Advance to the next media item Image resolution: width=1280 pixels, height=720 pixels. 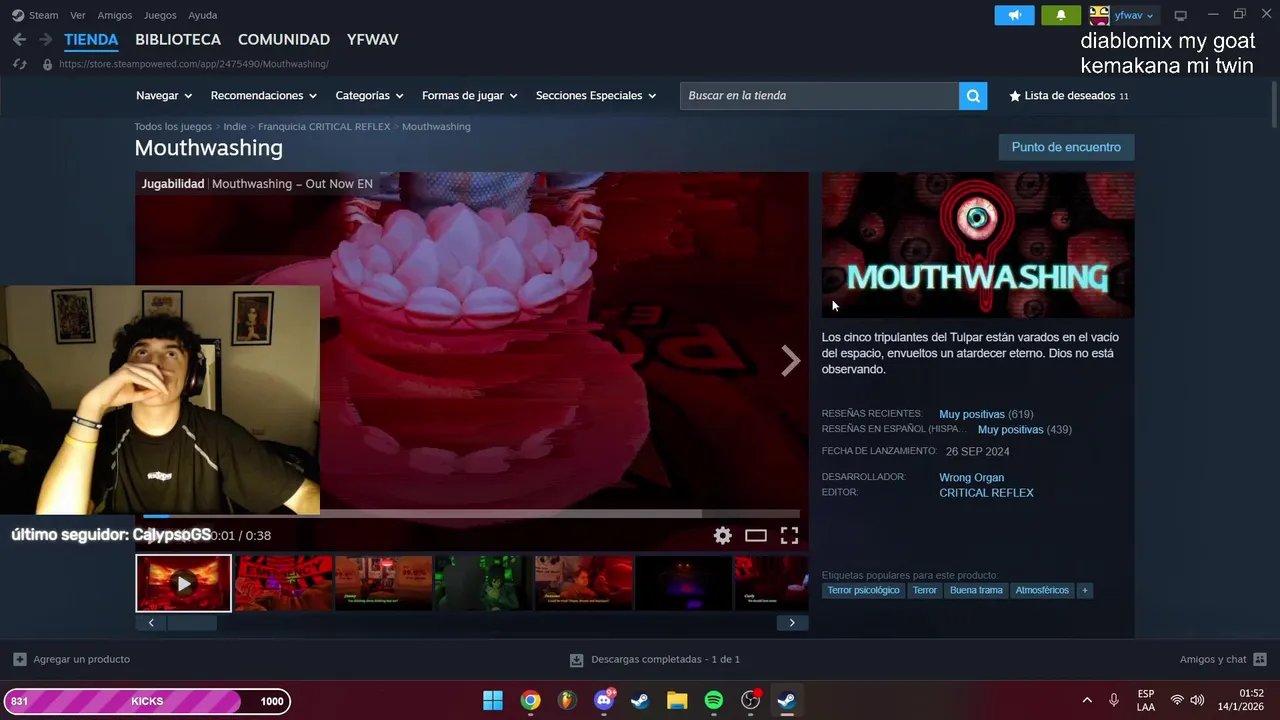click(790, 361)
